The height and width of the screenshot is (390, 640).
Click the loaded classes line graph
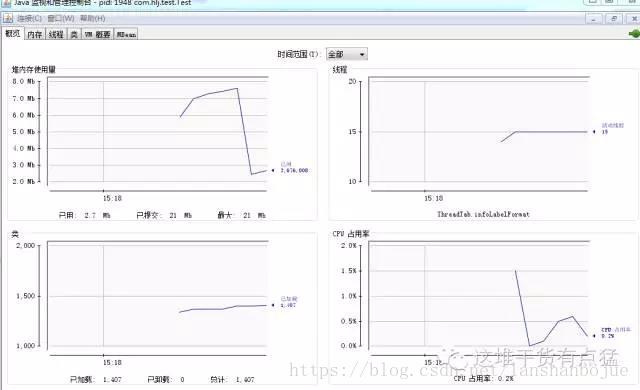click(223, 309)
